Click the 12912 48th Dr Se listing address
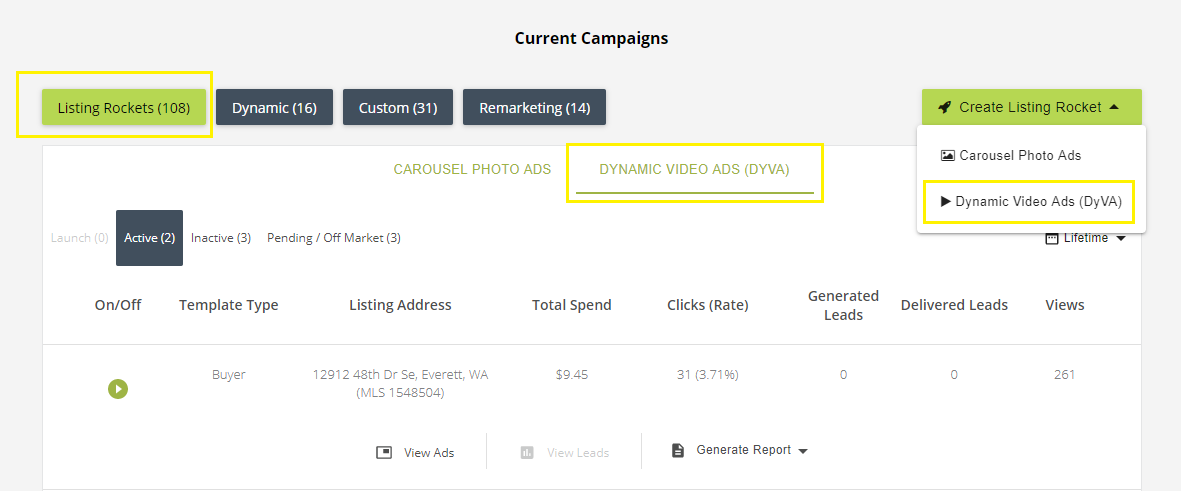1181x491 pixels. tap(400, 375)
